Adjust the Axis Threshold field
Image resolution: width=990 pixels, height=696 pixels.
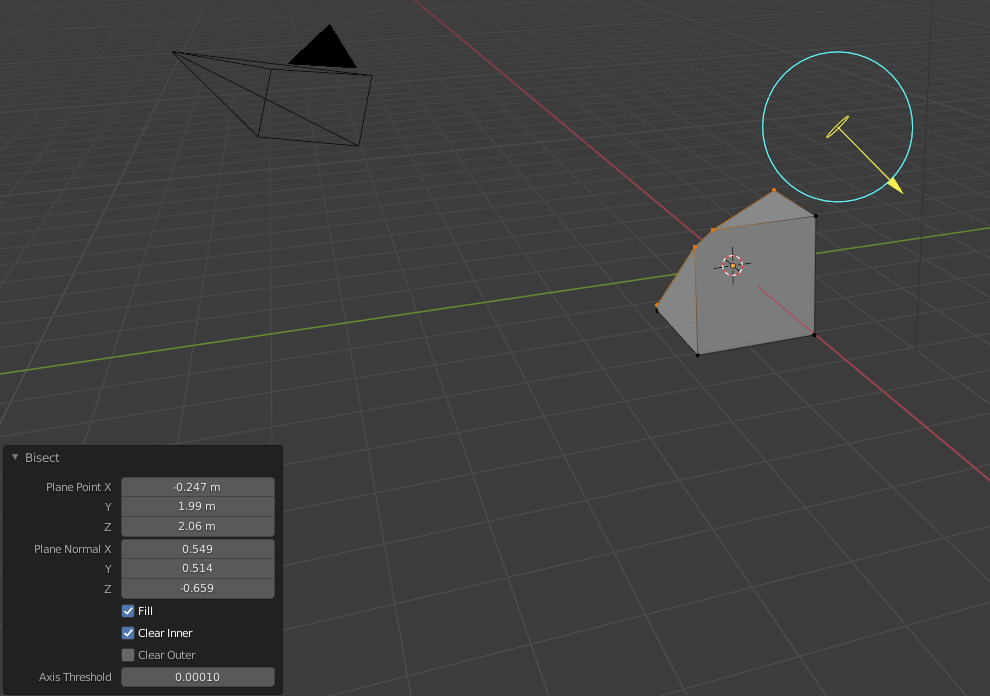pyautogui.click(x=198, y=677)
